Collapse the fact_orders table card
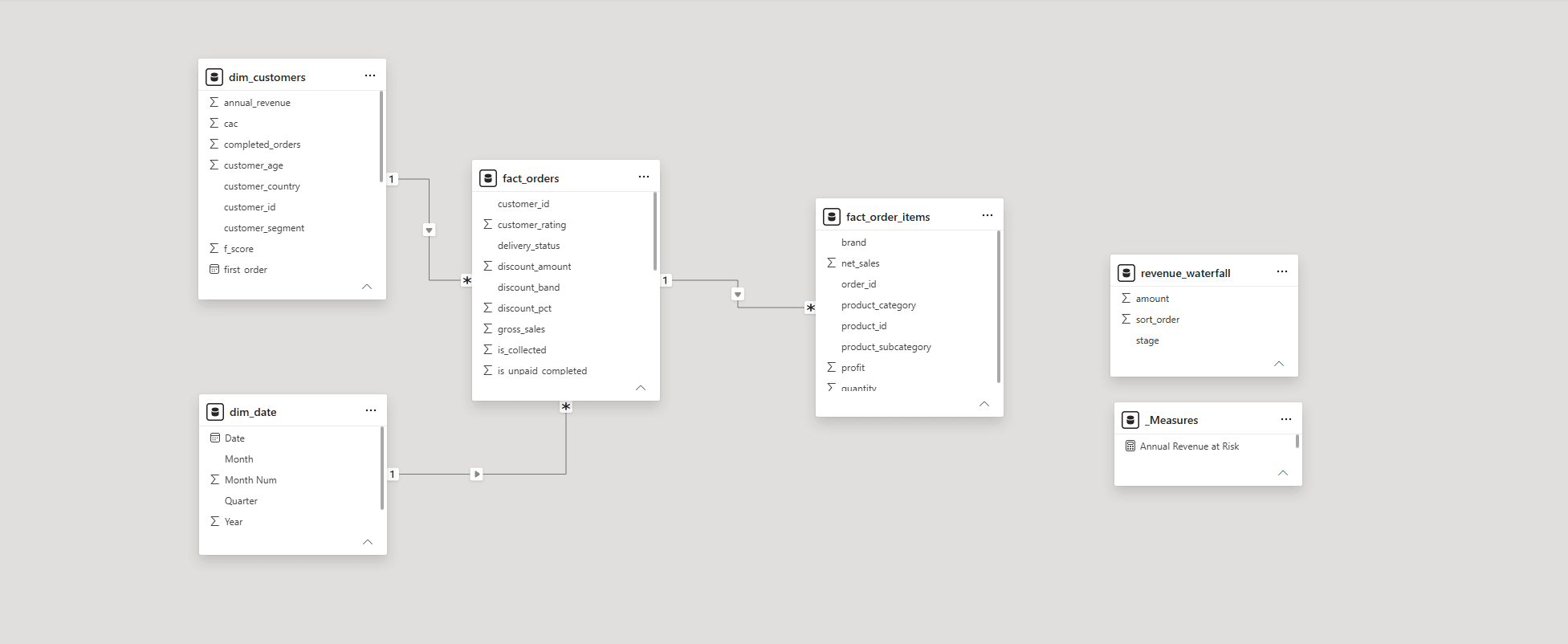Image resolution: width=1568 pixels, height=644 pixels. [641, 388]
